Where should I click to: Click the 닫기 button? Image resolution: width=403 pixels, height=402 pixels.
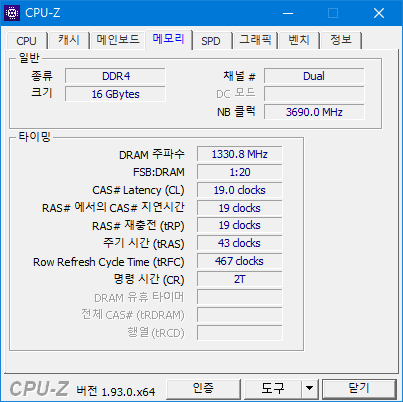pos(359,388)
